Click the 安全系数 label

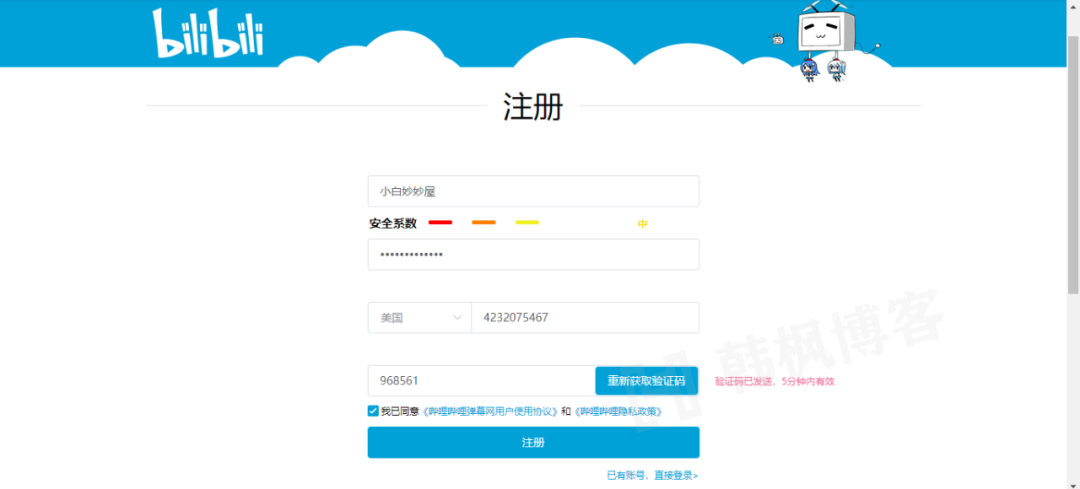pyautogui.click(x=393, y=223)
